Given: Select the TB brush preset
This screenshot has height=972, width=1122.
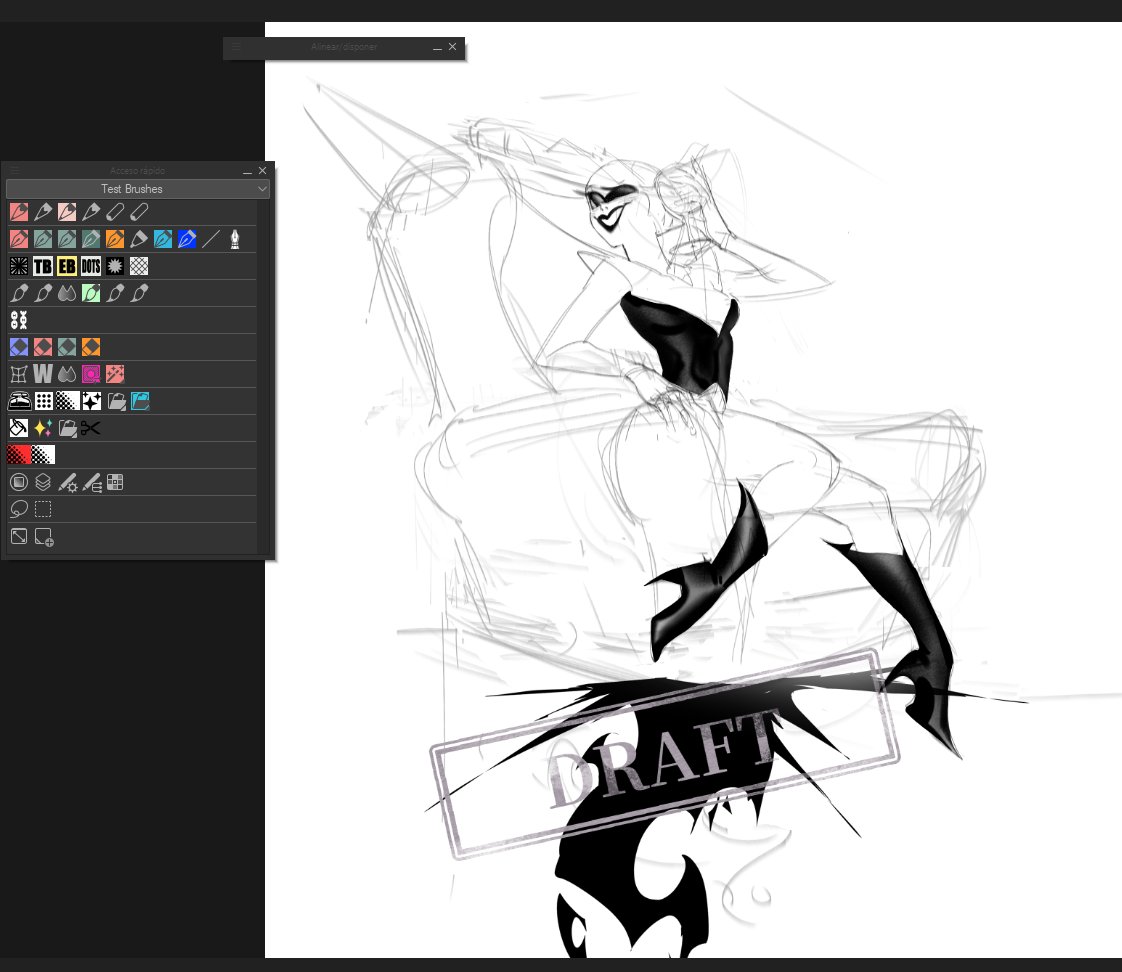Looking at the screenshot, I should coord(42,266).
